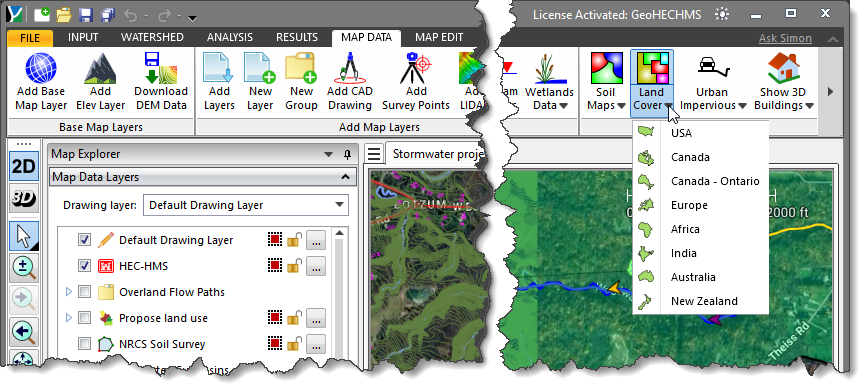Toggle NRCS Soil Survey checkbox

tap(84, 344)
